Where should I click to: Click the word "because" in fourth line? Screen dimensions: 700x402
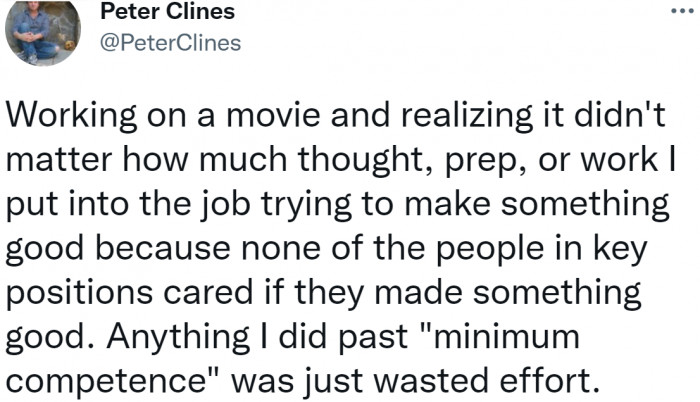pos(163,248)
